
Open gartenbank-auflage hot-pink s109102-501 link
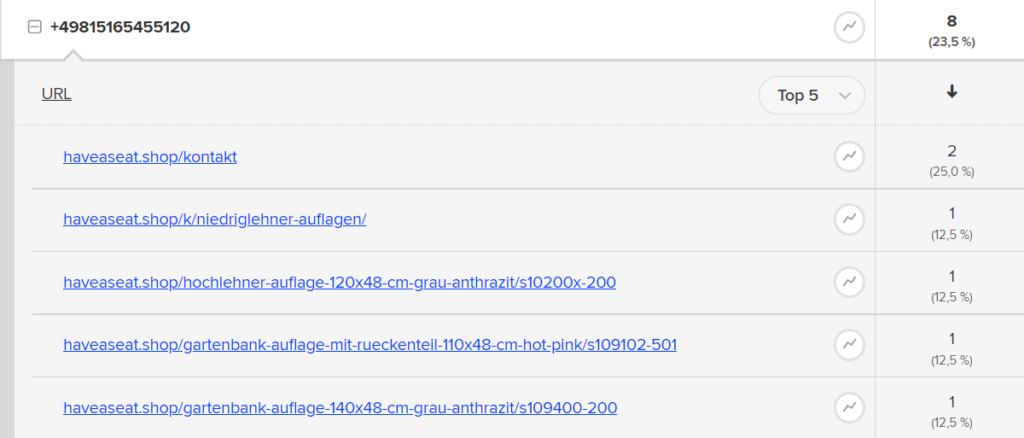[370, 345]
